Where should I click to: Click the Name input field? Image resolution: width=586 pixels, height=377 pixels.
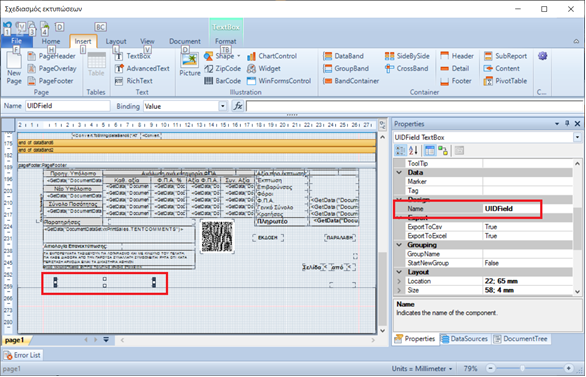(68, 106)
